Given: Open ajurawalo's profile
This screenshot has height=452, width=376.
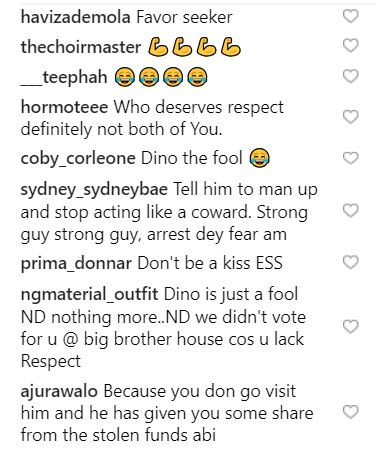Looking at the screenshot, I should [59, 392].
